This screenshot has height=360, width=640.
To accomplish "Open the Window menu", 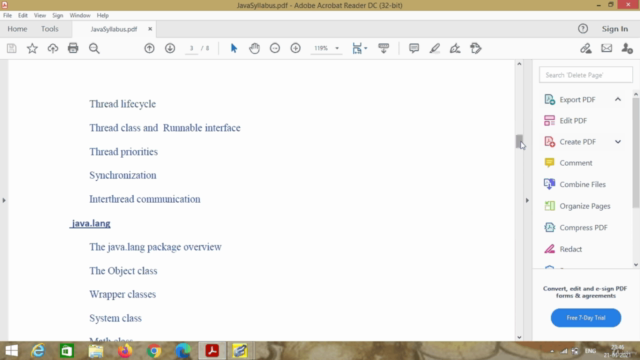I will (x=80, y=16).
